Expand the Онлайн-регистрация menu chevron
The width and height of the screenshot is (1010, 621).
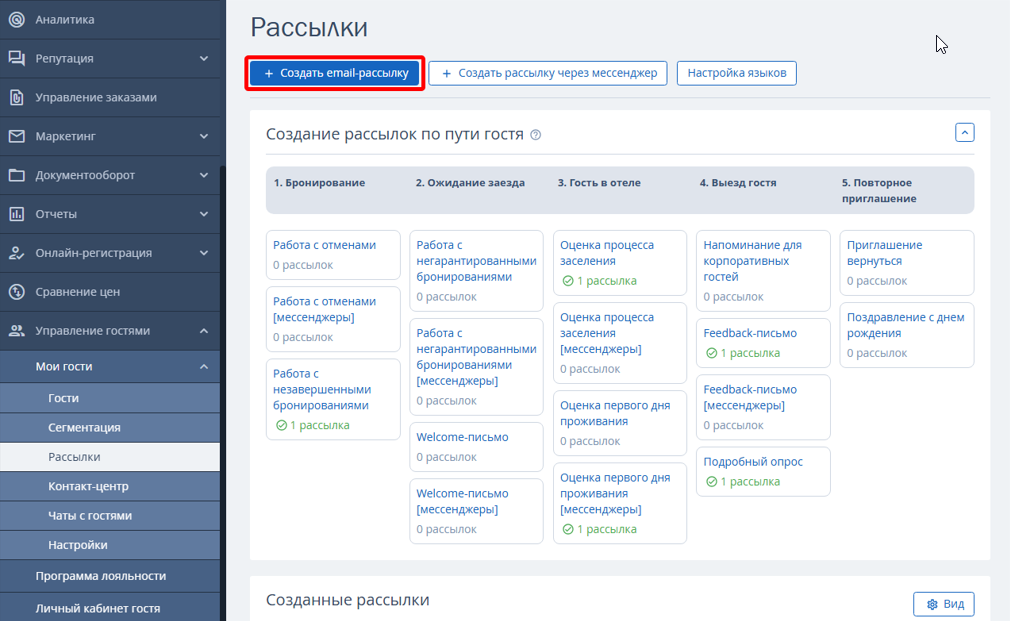(x=204, y=253)
